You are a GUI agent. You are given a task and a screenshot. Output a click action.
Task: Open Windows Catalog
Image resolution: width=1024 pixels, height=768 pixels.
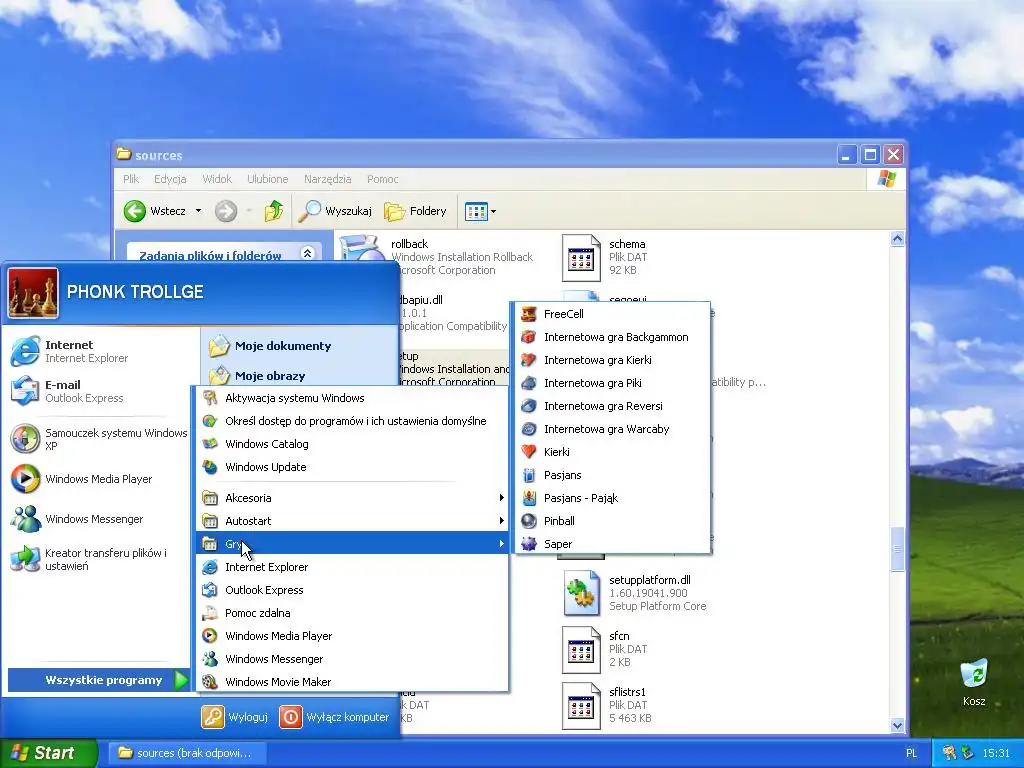(352, 444)
